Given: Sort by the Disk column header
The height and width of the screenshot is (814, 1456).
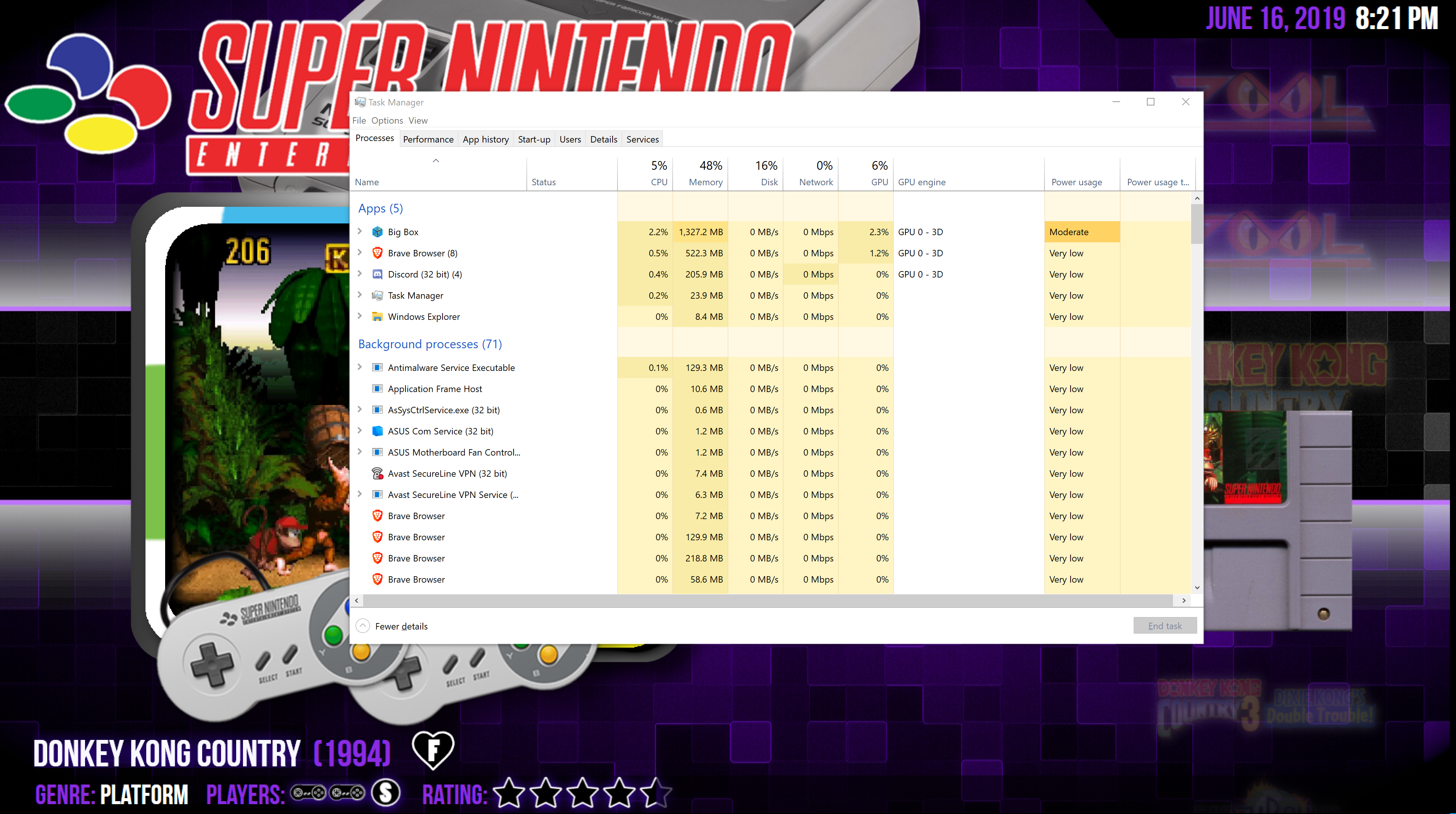Looking at the screenshot, I should (755, 174).
